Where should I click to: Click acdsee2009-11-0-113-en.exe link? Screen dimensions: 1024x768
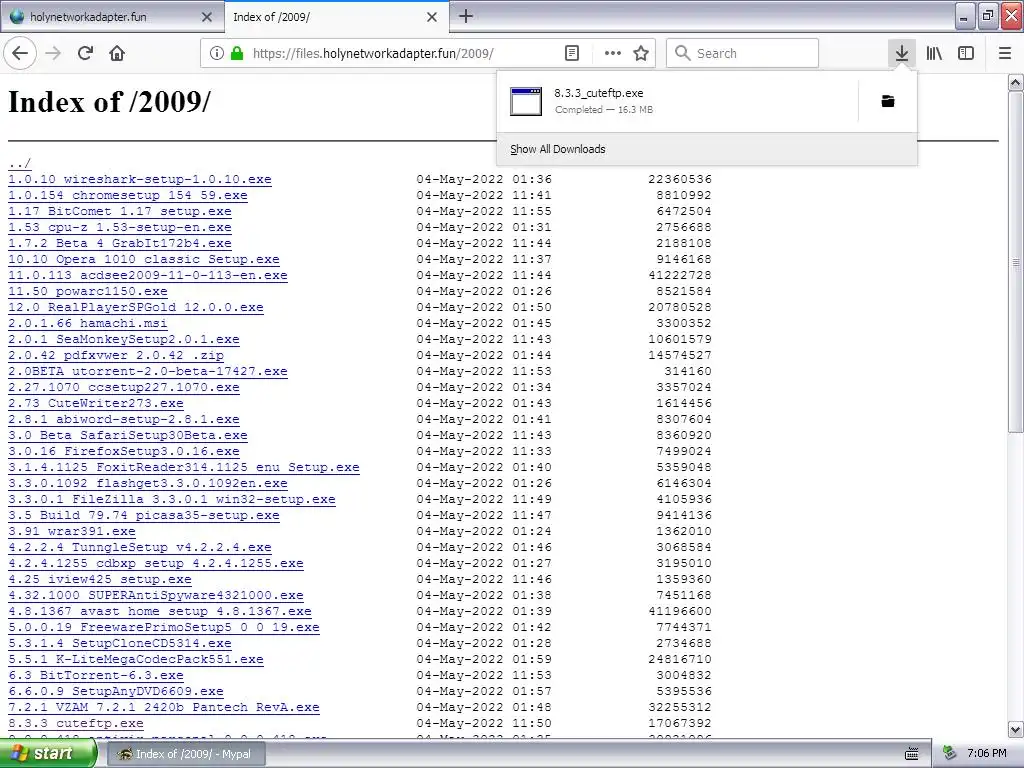tap(148, 275)
